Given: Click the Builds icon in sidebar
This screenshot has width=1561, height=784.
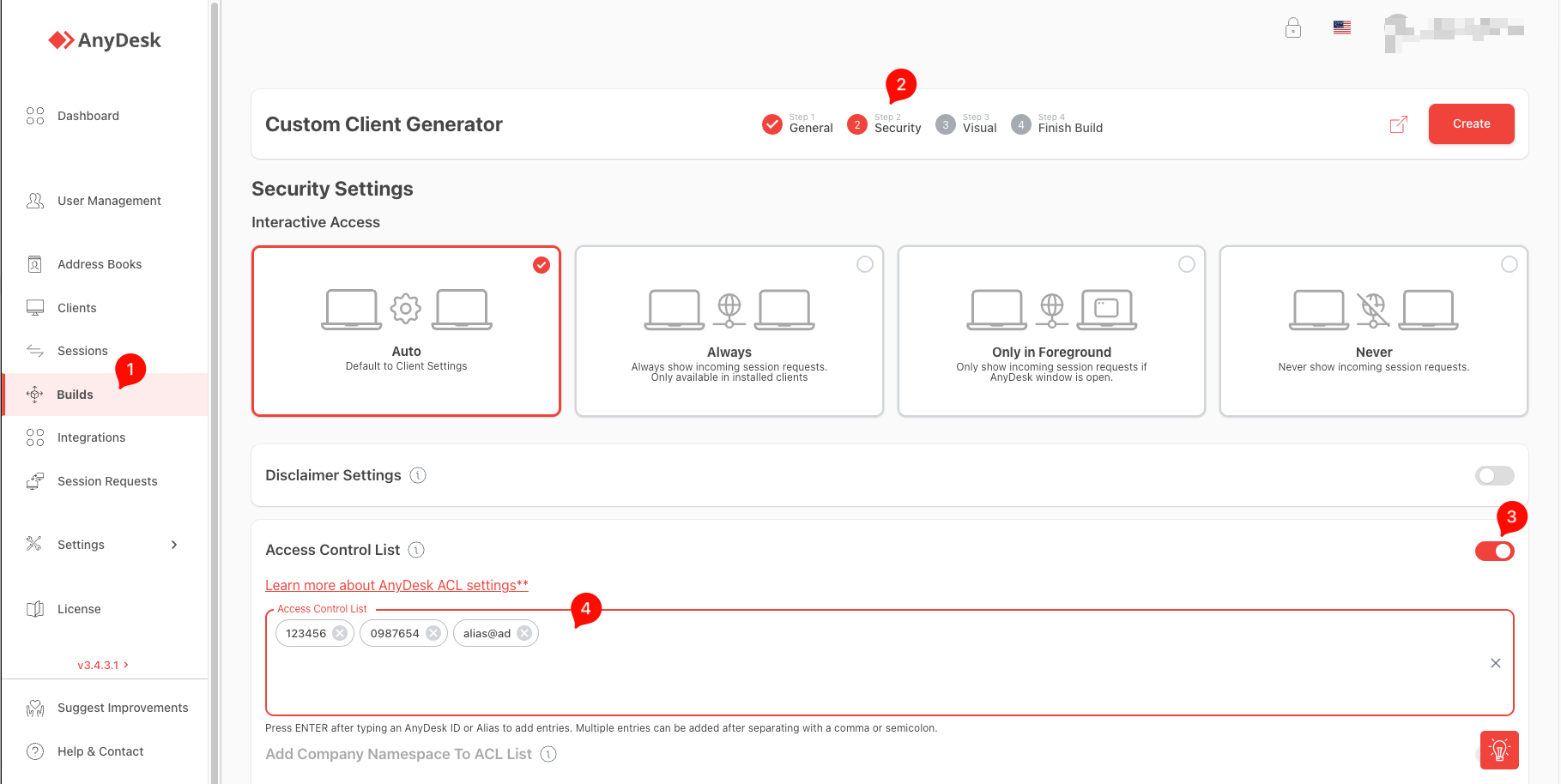Looking at the screenshot, I should pos(35,395).
